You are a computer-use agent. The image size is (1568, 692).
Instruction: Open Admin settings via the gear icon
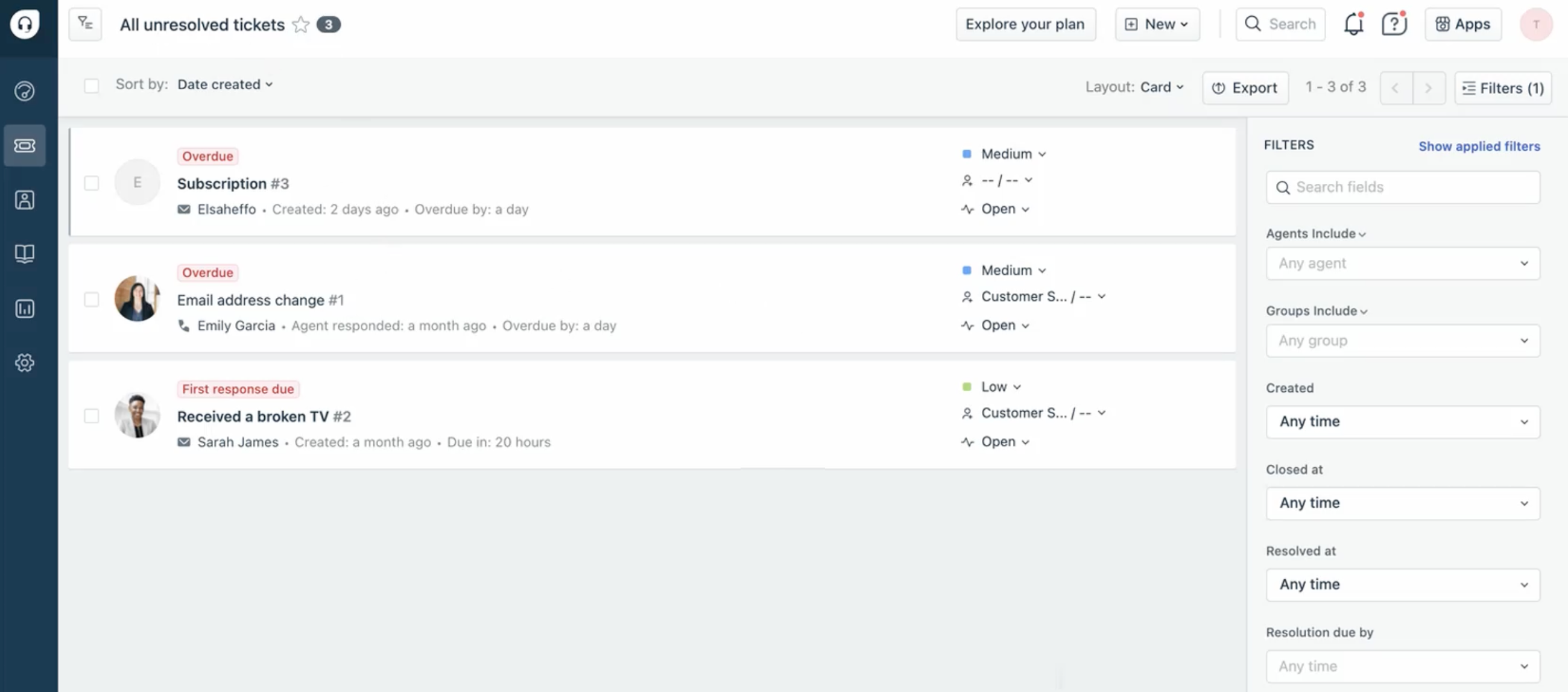click(x=25, y=362)
